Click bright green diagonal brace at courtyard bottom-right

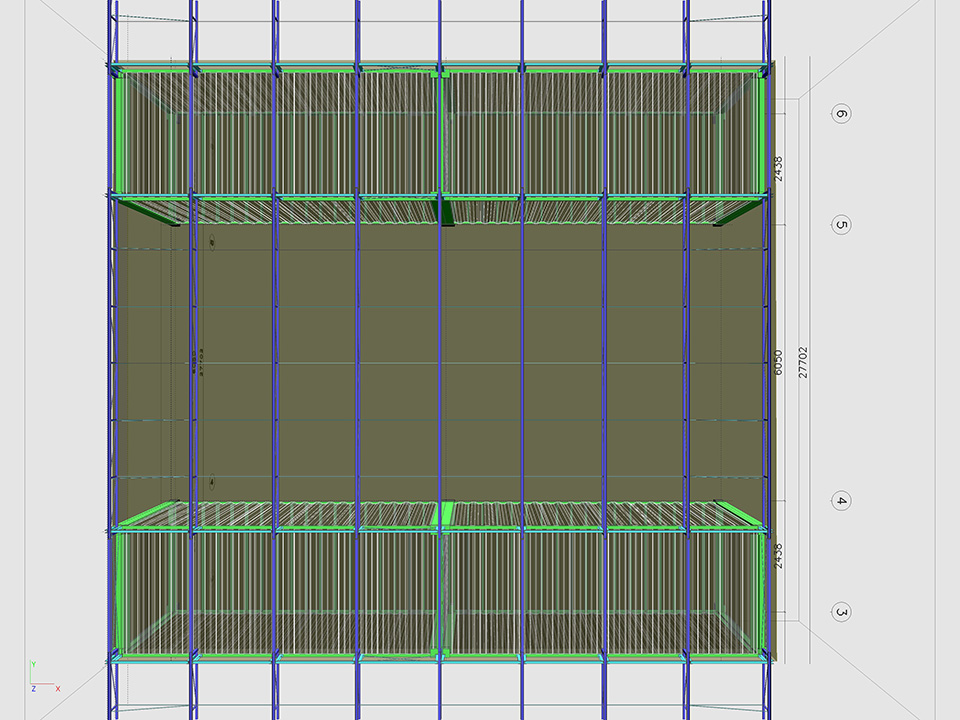[x=737, y=513]
